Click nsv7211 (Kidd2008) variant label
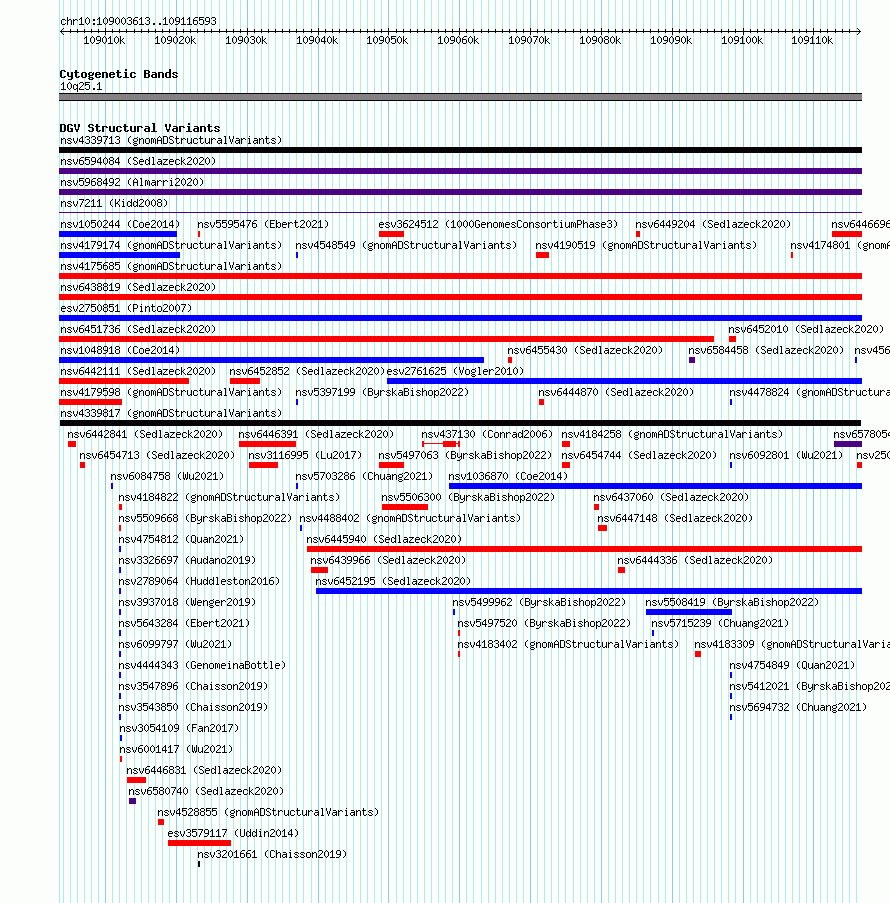This screenshot has height=903, width=890. click(114, 203)
